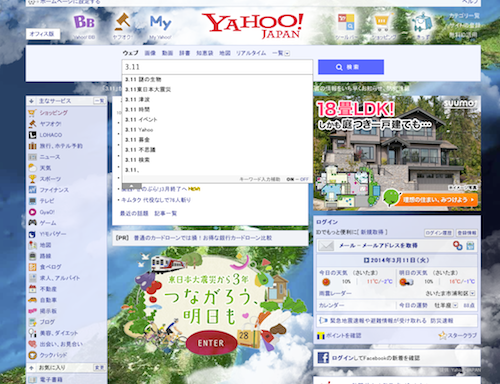Collapse the 主なサービス panel arrow
The height and width of the screenshot is (384, 500).
(x=31, y=101)
